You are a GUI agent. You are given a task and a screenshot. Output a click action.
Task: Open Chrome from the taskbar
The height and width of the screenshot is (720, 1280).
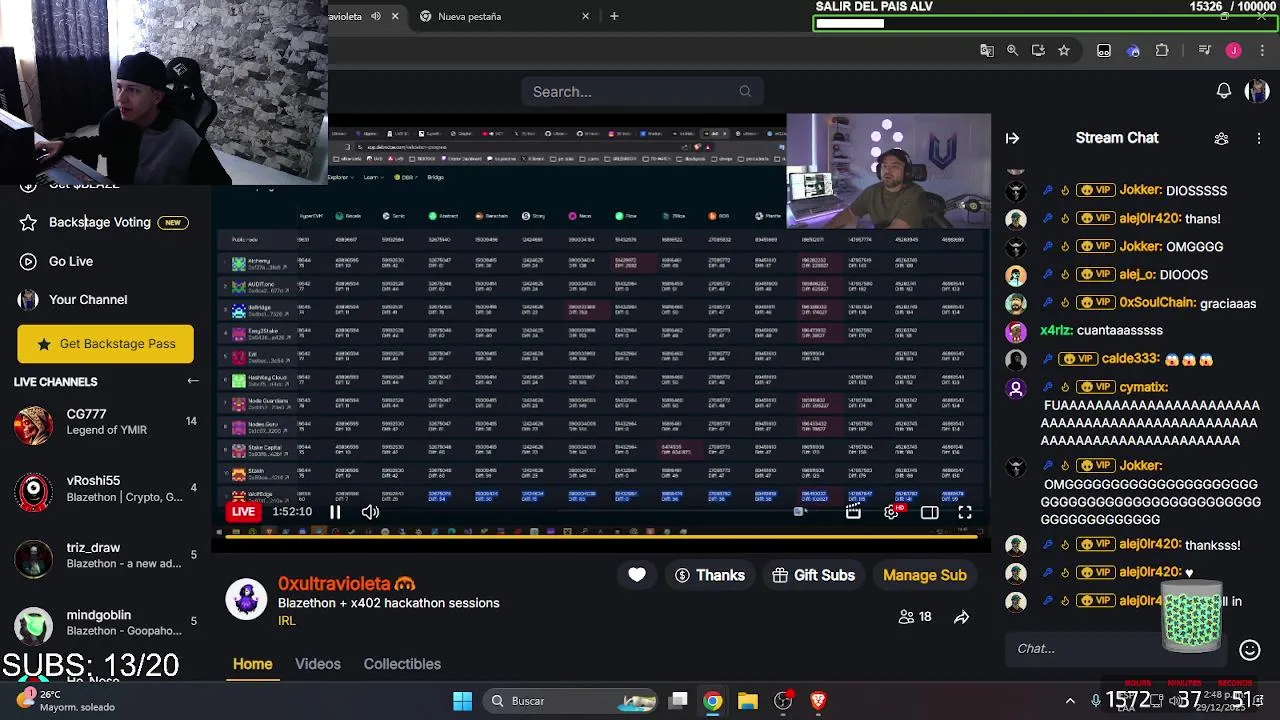[x=713, y=701]
